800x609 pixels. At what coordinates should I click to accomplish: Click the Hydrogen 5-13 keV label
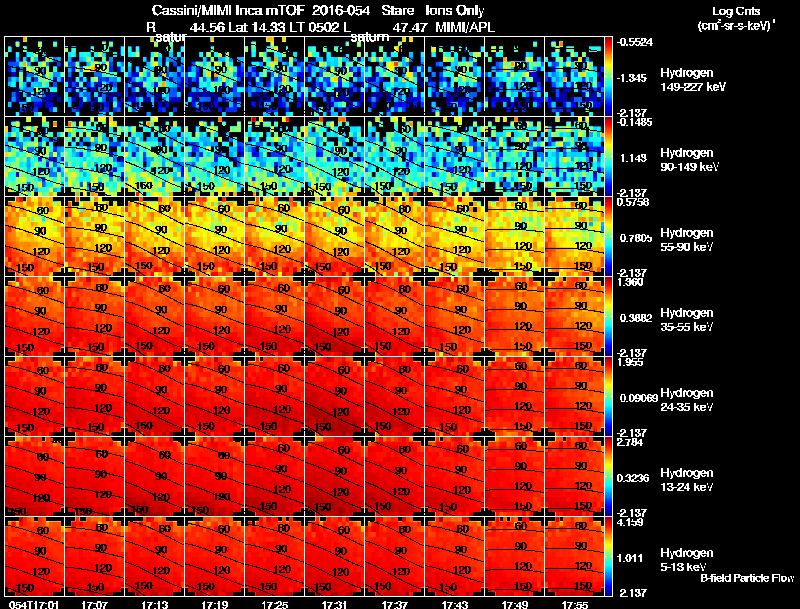click(687, 560)
